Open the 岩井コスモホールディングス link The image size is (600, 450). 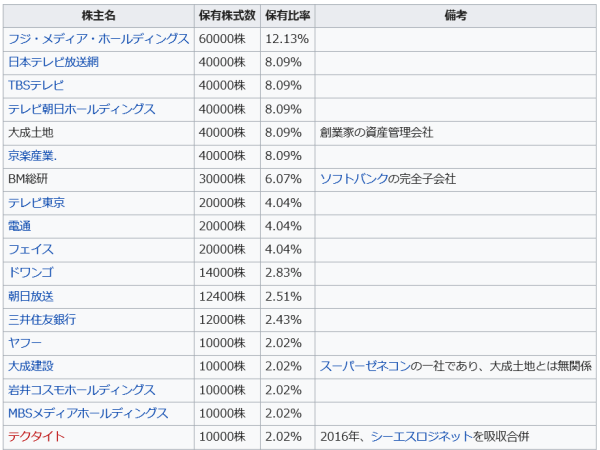tap(81, 390)
